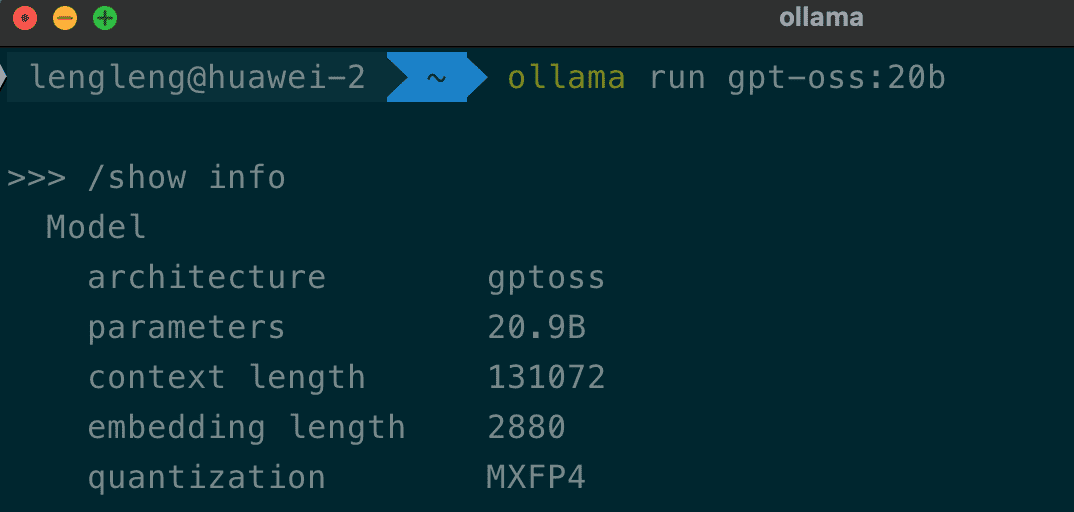Click the MXFP4 quantization value
1074x512 pixels.
click(x=536, y=477)
